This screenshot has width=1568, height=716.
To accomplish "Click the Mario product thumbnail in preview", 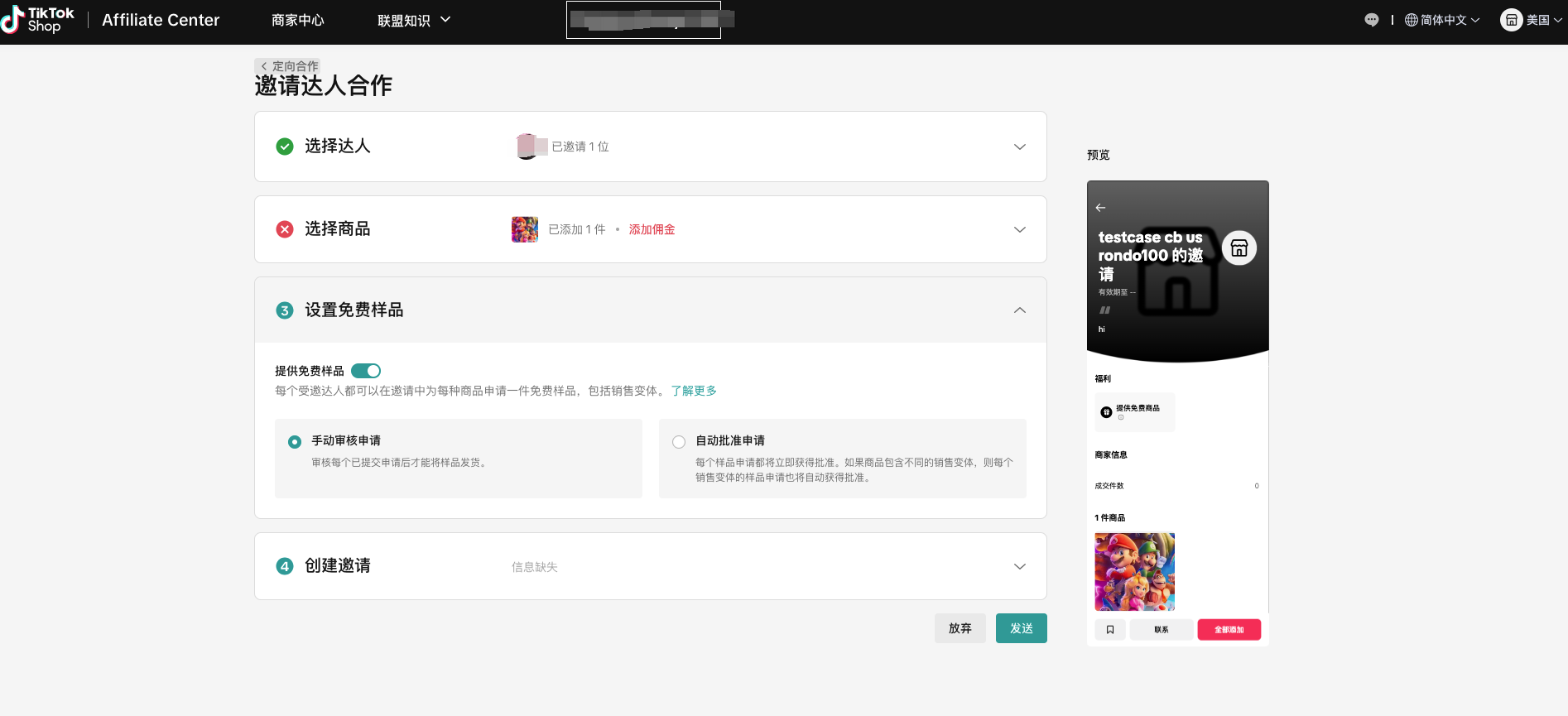I will 1134,571.
